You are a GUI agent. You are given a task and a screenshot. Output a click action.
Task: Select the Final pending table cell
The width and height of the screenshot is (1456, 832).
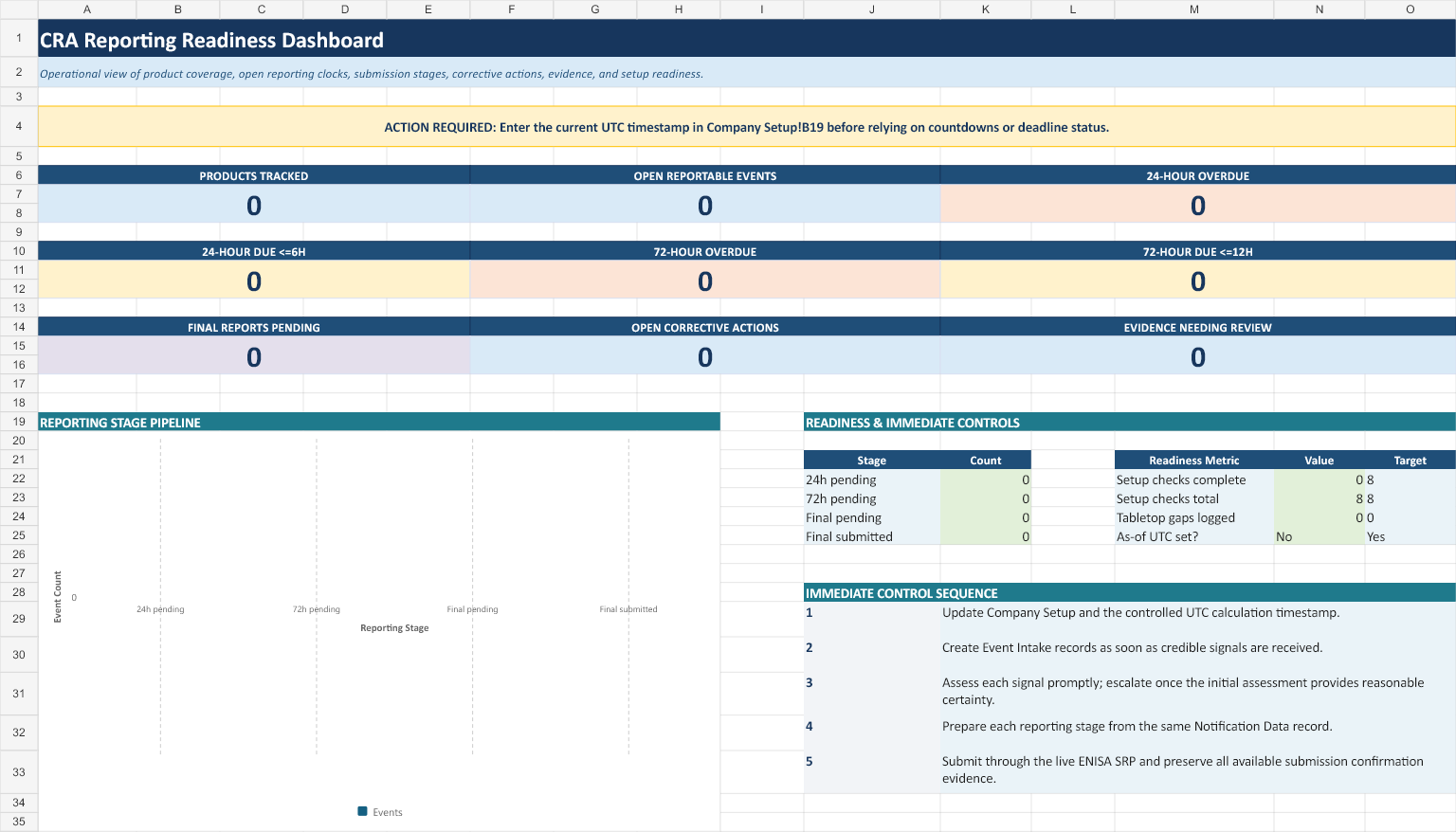[872, 516]
